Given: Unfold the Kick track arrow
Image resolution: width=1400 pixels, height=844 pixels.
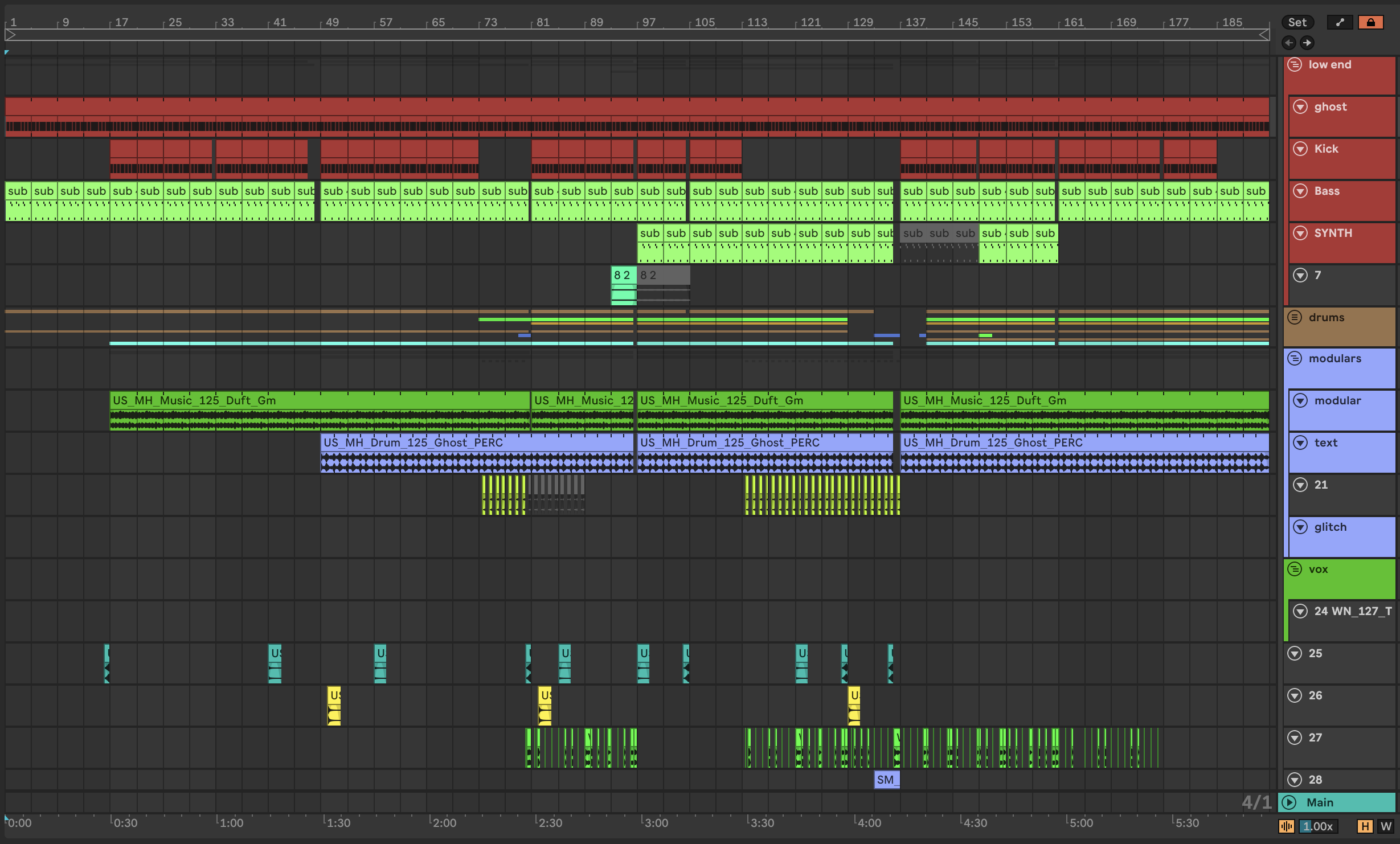Looking at the screenshot, I should [1300, 149].
